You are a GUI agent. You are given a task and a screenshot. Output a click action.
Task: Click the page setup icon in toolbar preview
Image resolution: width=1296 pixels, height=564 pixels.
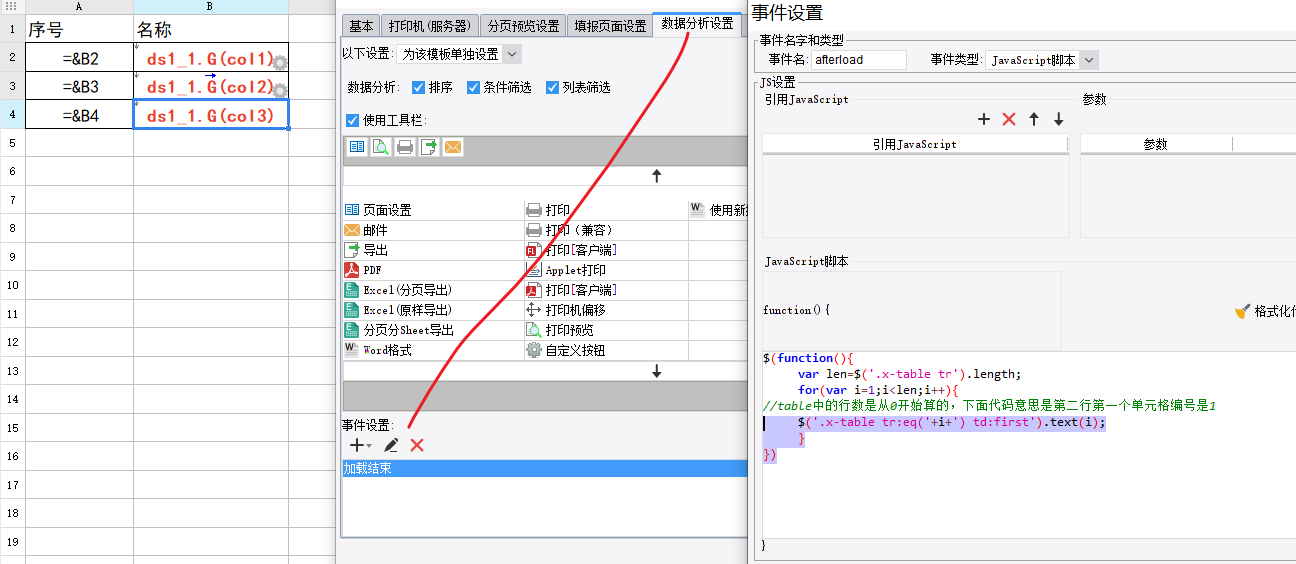[357, 148]
